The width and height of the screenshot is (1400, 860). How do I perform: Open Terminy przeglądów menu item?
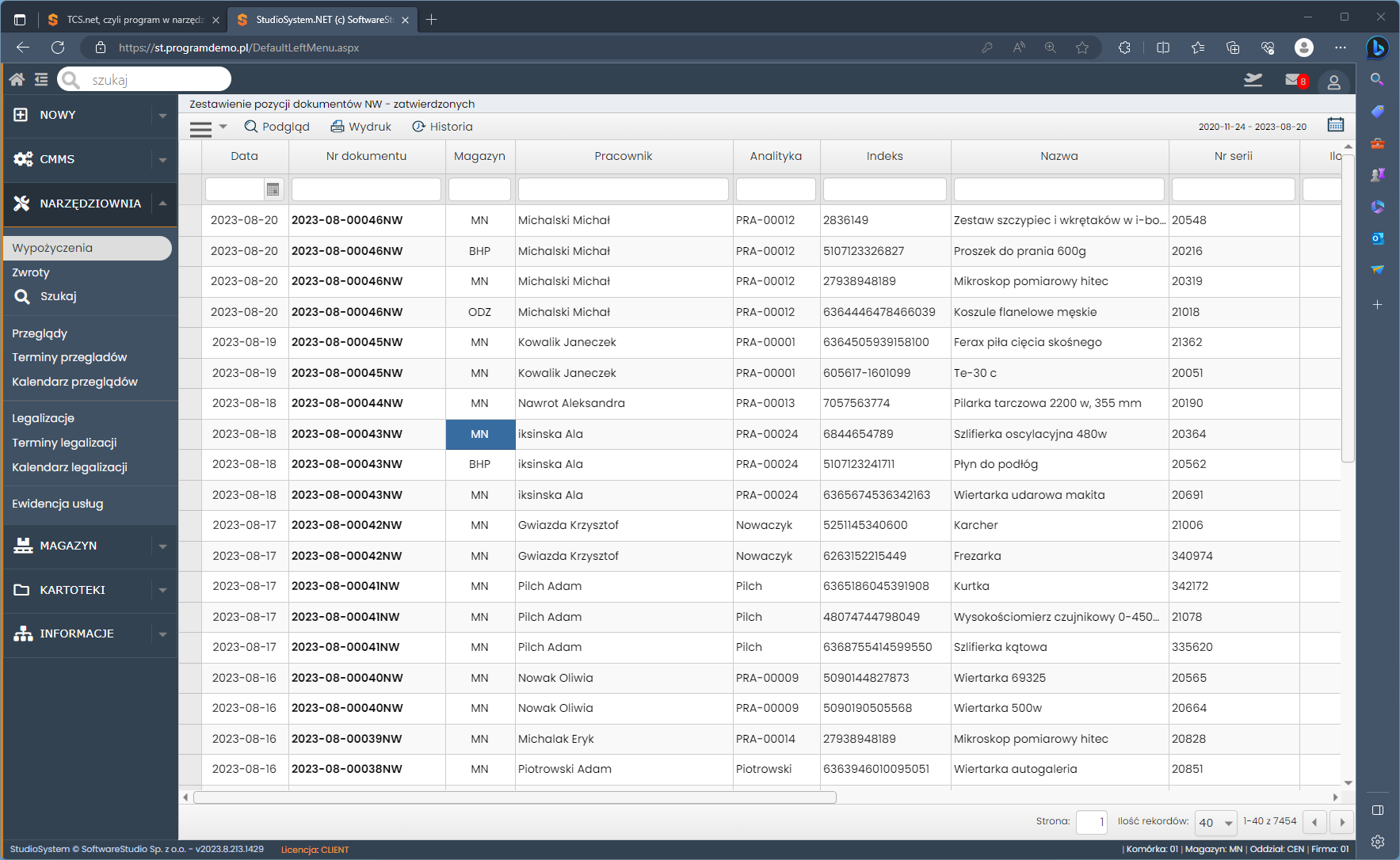point(69,357)
